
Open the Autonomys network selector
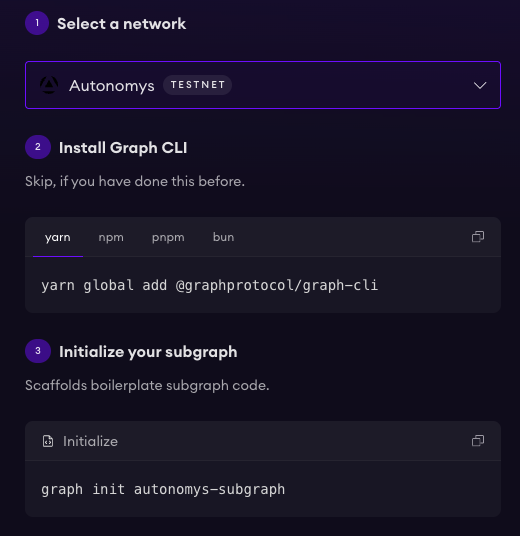click(263, 85)
